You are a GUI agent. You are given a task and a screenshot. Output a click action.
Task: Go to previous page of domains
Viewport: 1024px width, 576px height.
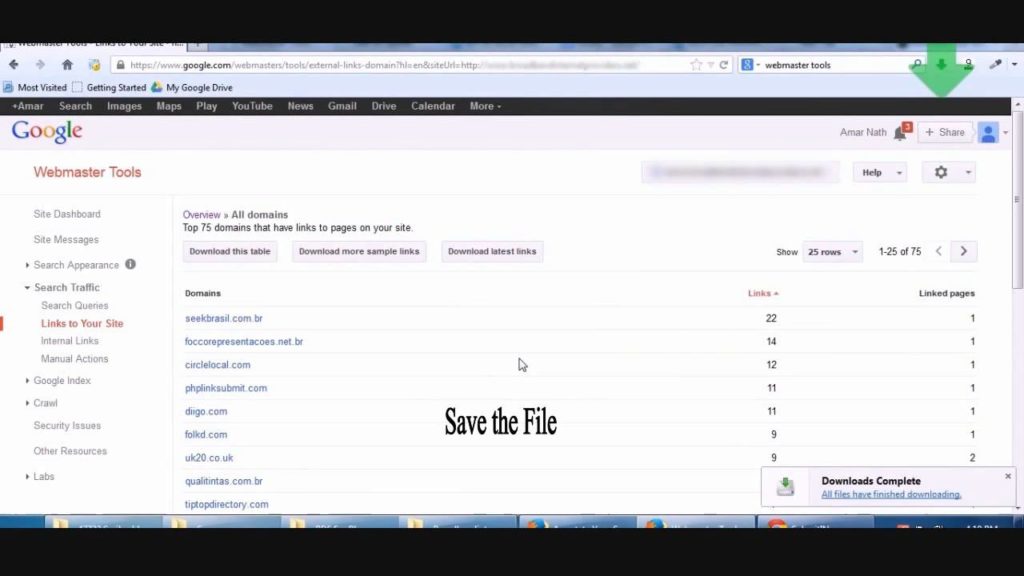click(x=938, y=251)
